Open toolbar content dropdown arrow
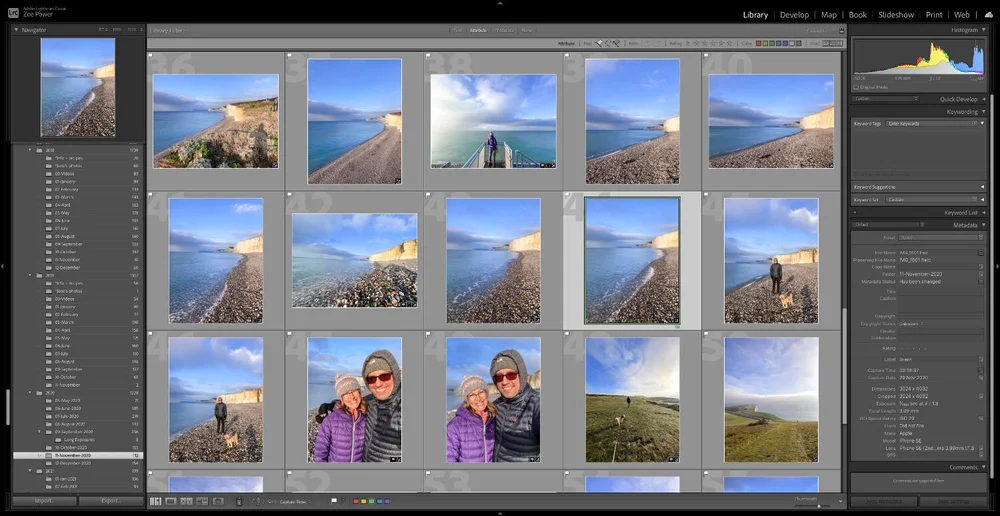1000x516 pixels. [840, 501]
